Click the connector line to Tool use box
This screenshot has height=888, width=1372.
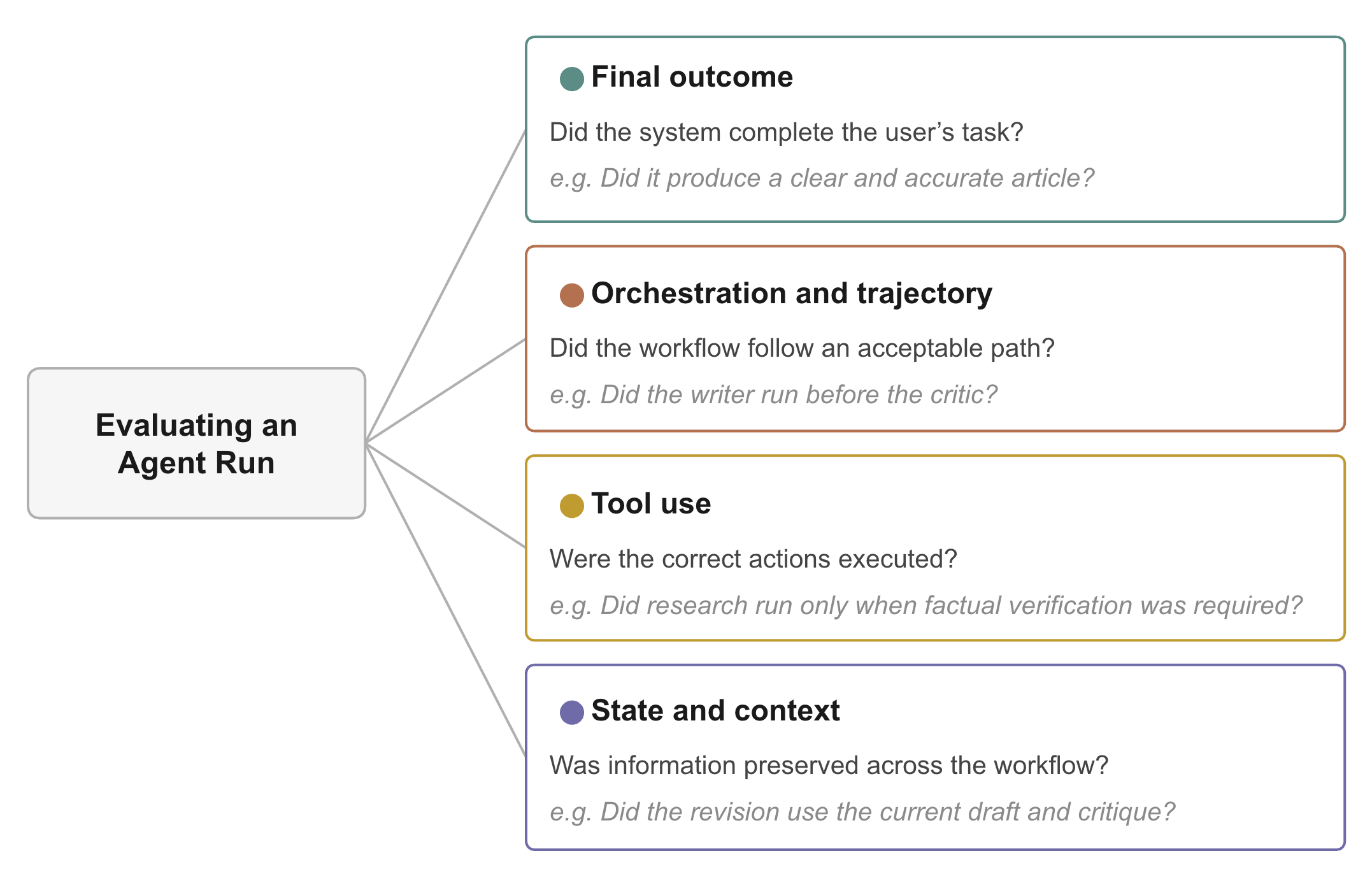point(446,495)
